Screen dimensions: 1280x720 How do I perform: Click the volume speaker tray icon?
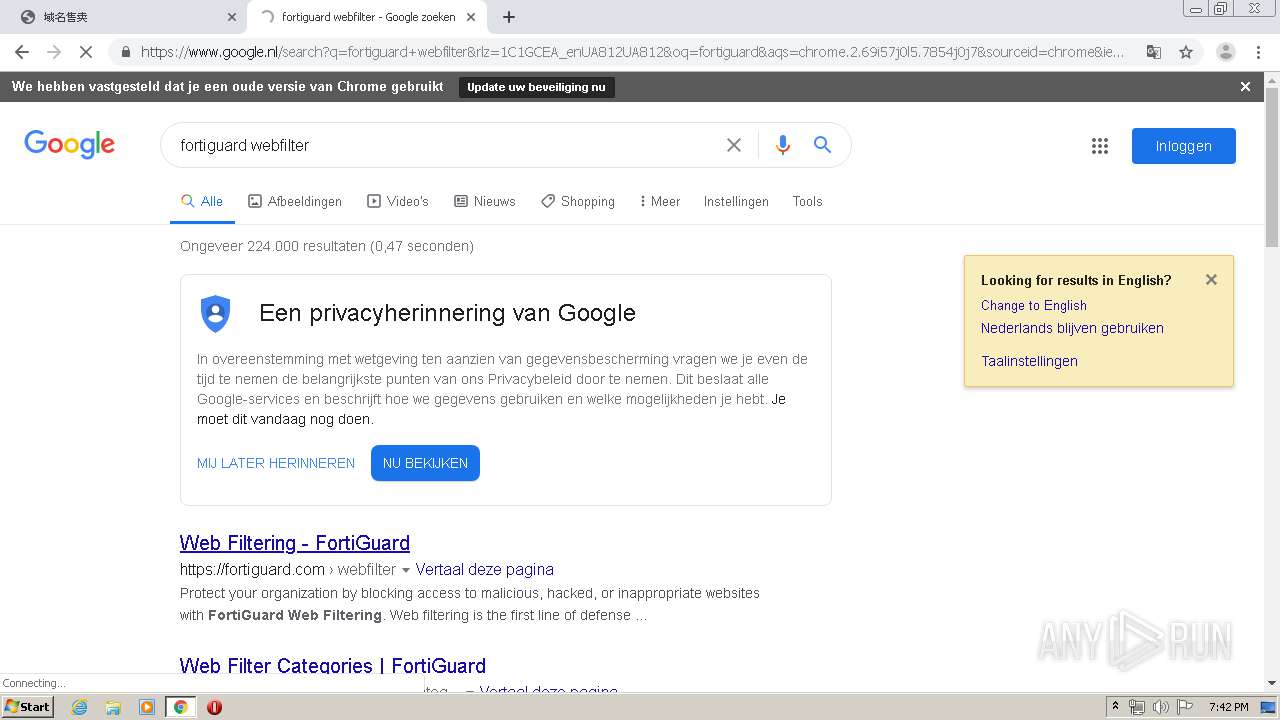(1160, 707)
